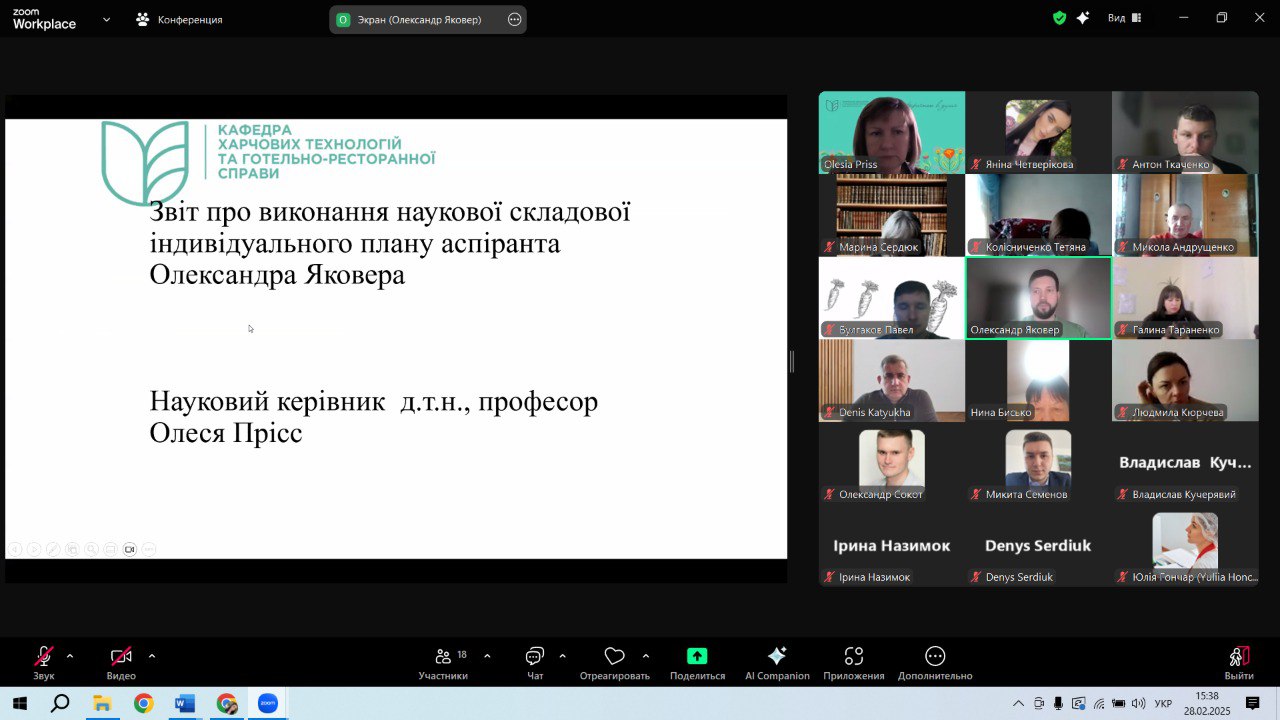Screen dimensions: 1280x720
Task: Select Антон Ткаченко video tile
Action: [x=1185, y=132]
